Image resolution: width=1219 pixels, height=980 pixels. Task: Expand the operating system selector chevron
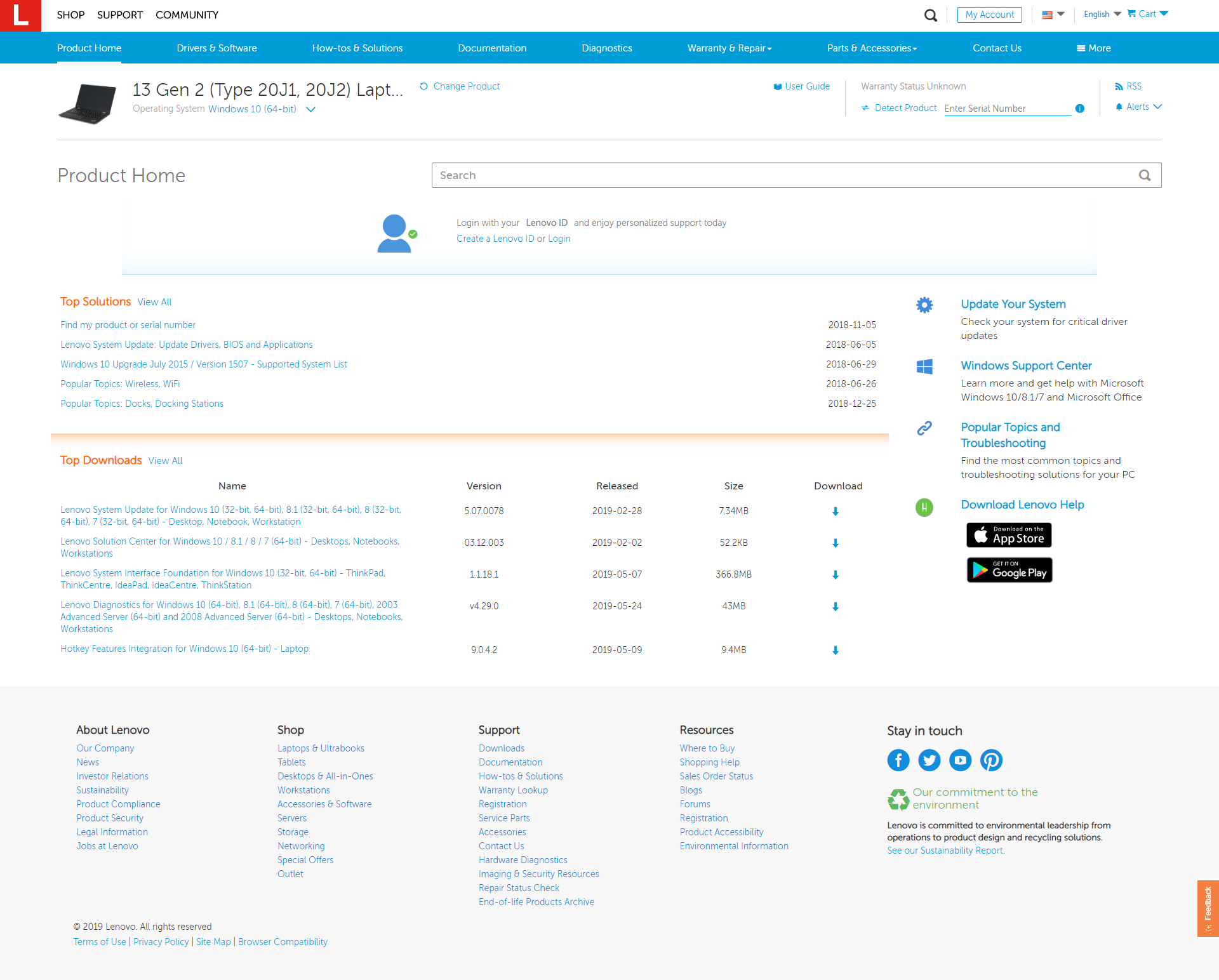(310, 109)
